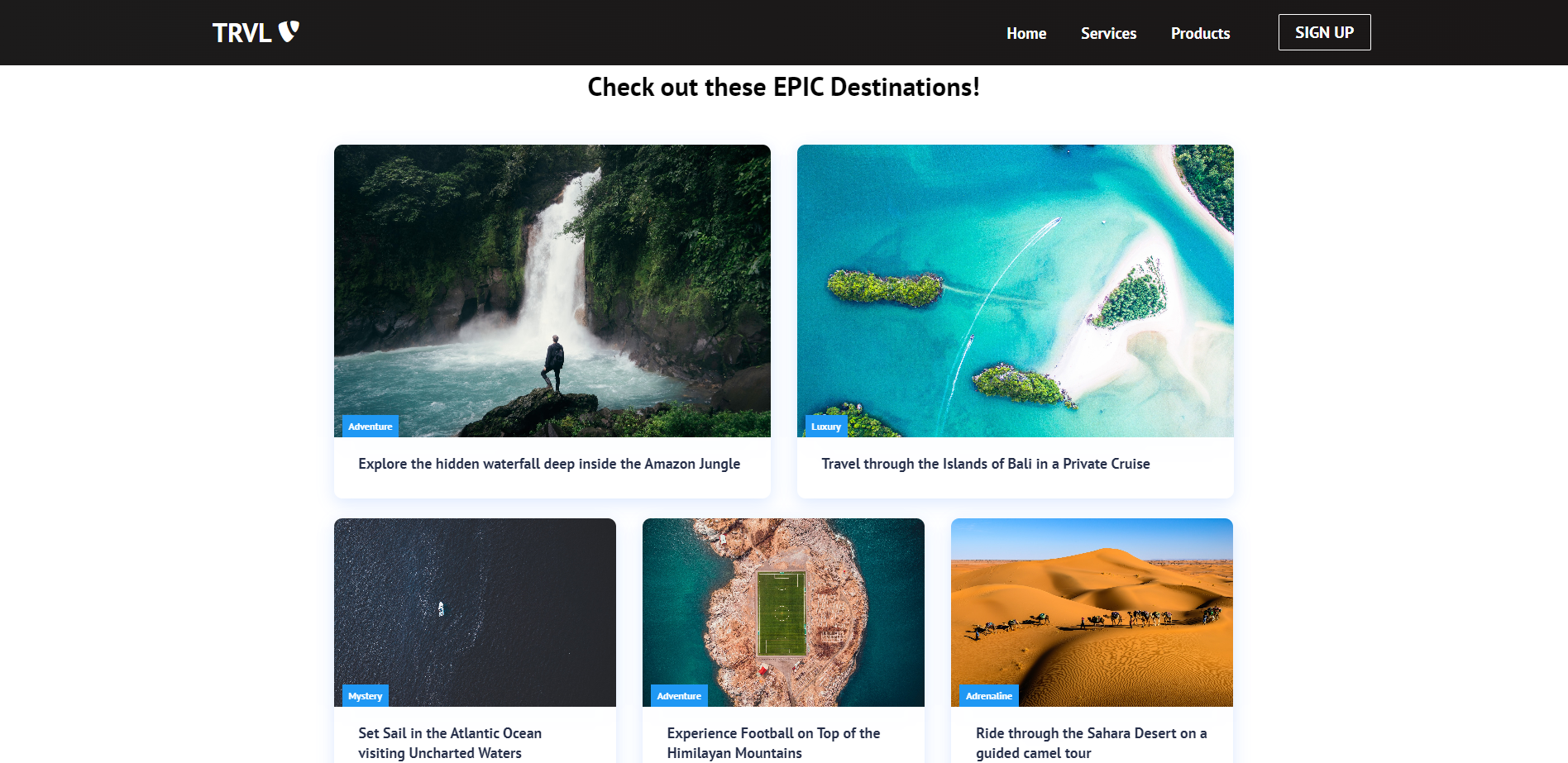Open Experience Football Himalayan Mountains text

773,743
